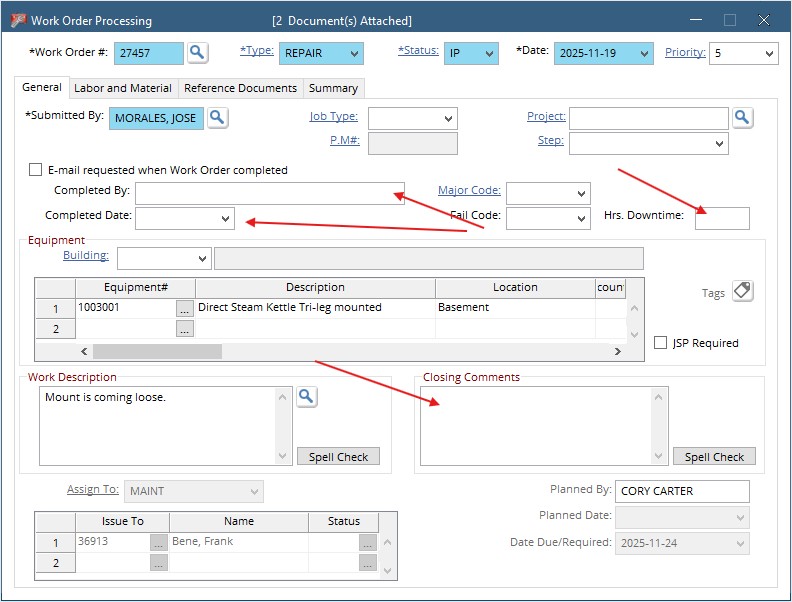This screenshot has width=792, height=602.
Task: Click into the Hrs. Downtime field
Action: (721, 218)
